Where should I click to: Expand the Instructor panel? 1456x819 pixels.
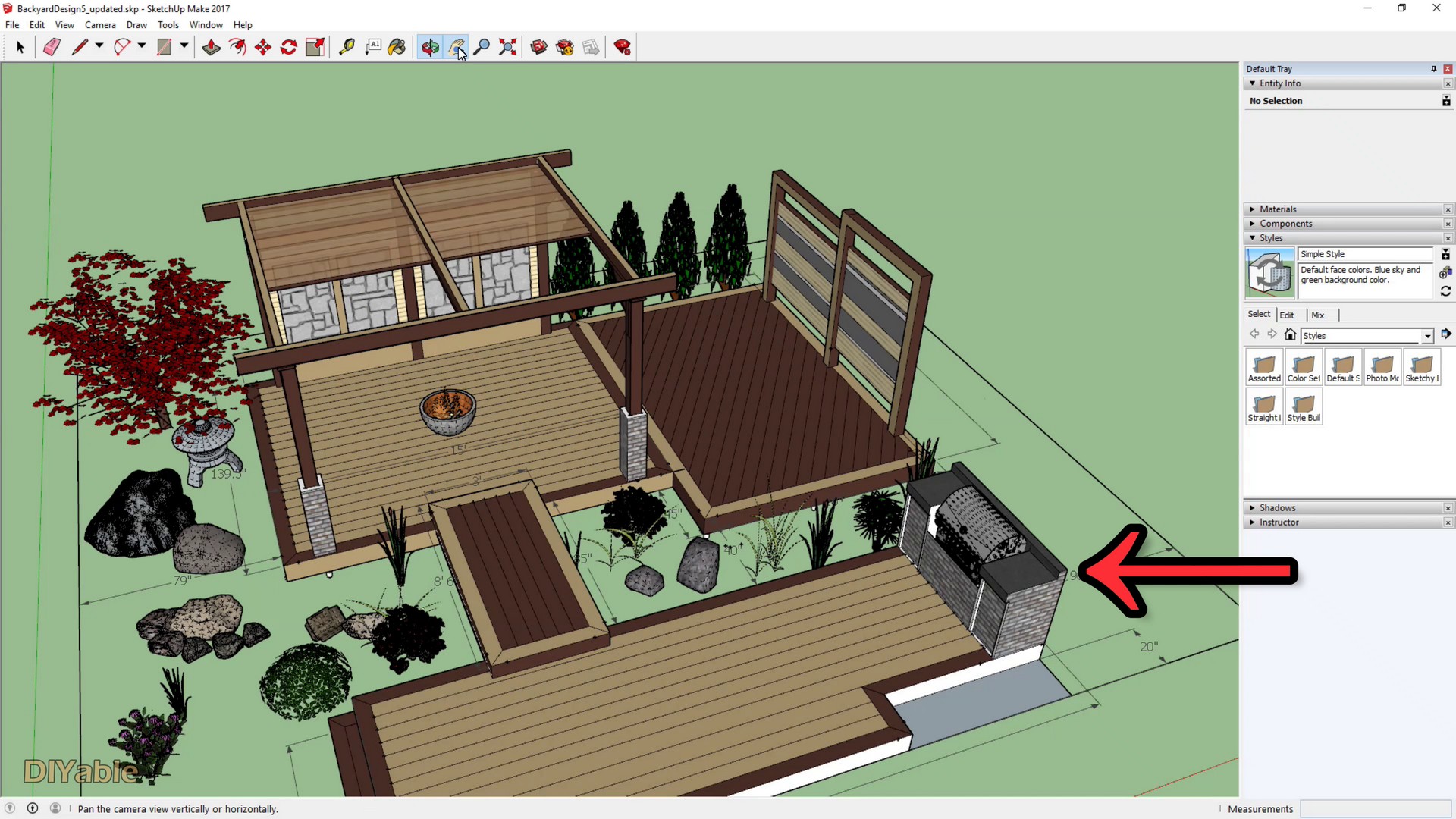(x=1252, y=522)
